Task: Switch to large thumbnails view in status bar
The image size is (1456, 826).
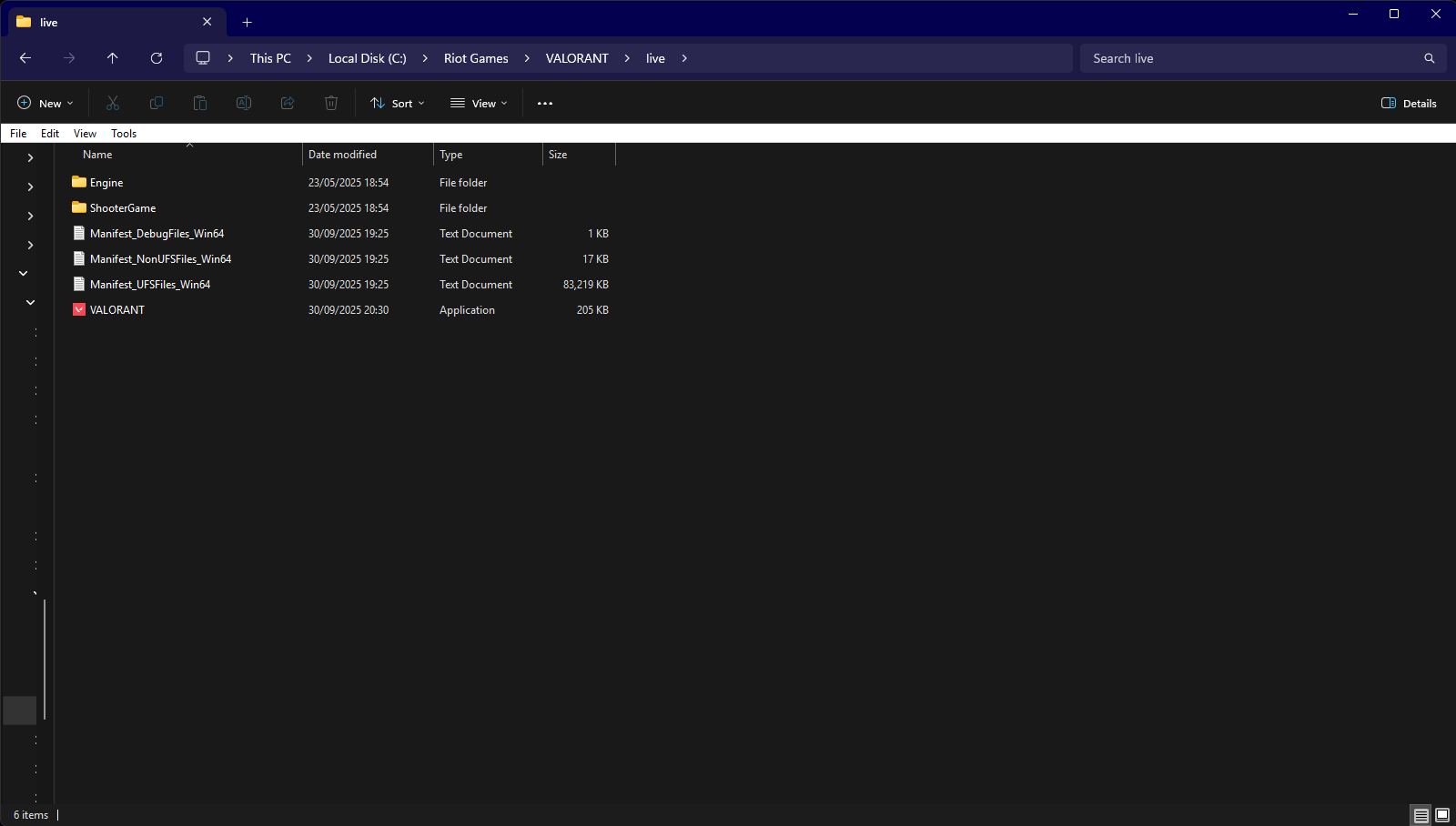Action: (x=1442, y=815)
